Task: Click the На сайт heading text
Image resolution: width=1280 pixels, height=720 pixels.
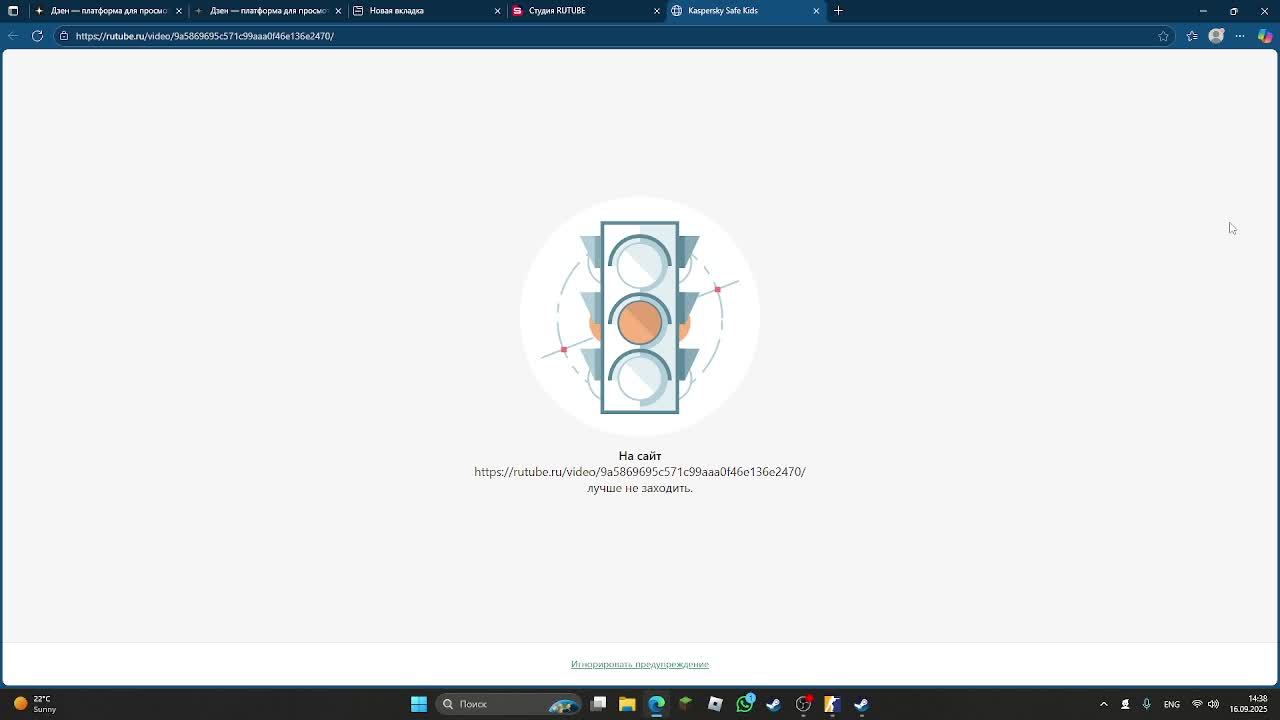Action: [640, 456]
